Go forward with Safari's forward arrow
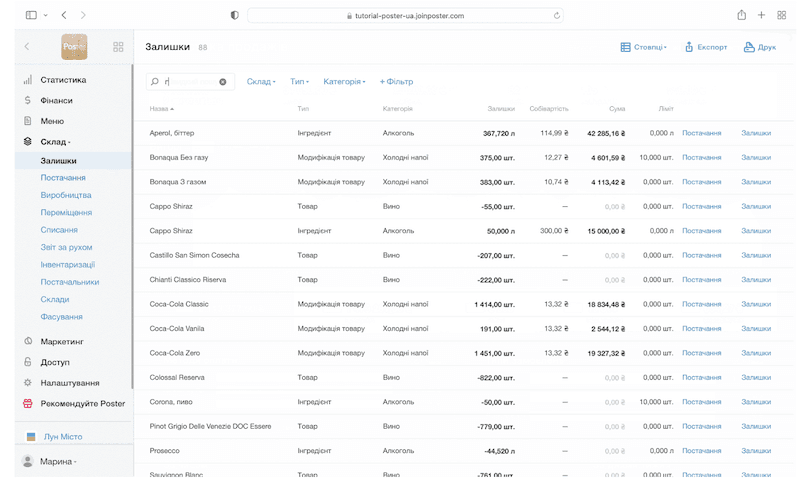The width and height of the screenshot is (800, 502). 83,15
